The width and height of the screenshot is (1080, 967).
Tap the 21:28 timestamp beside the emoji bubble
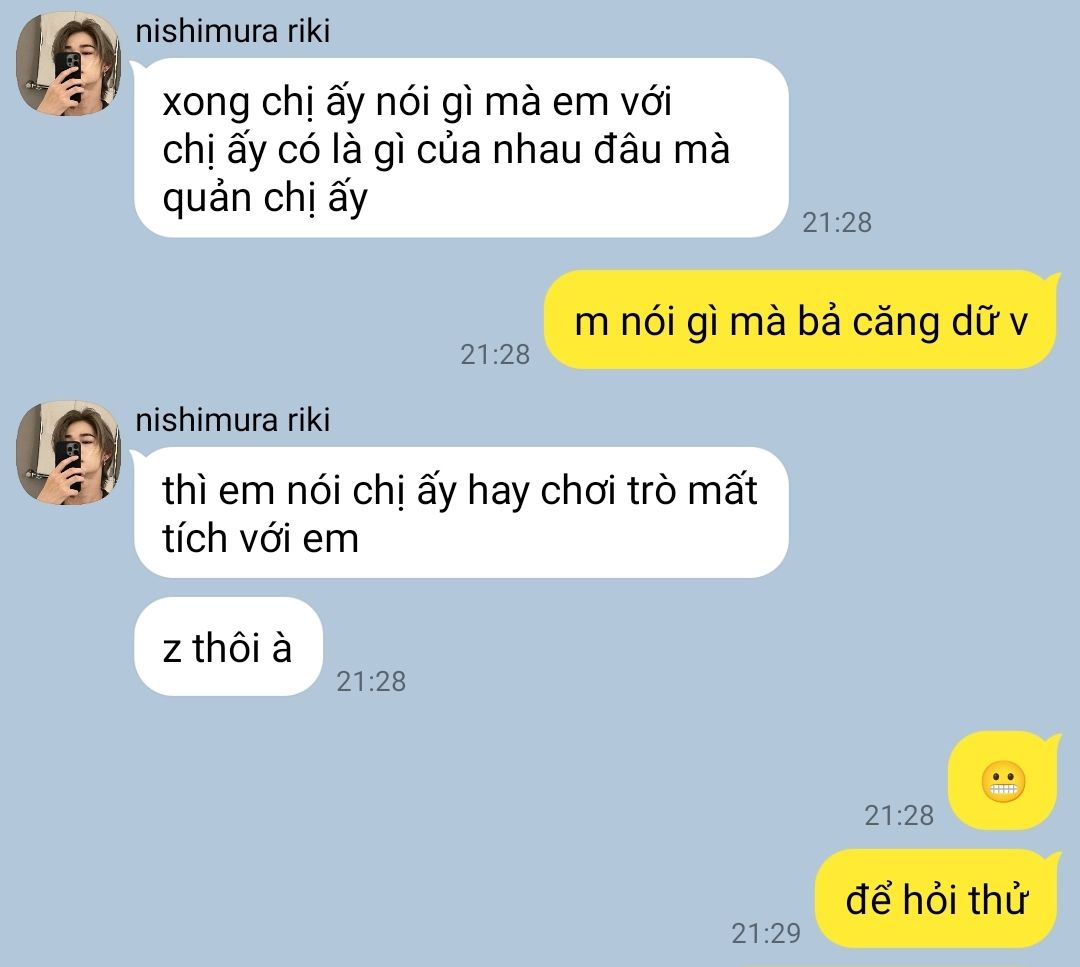tap(899, 815)
